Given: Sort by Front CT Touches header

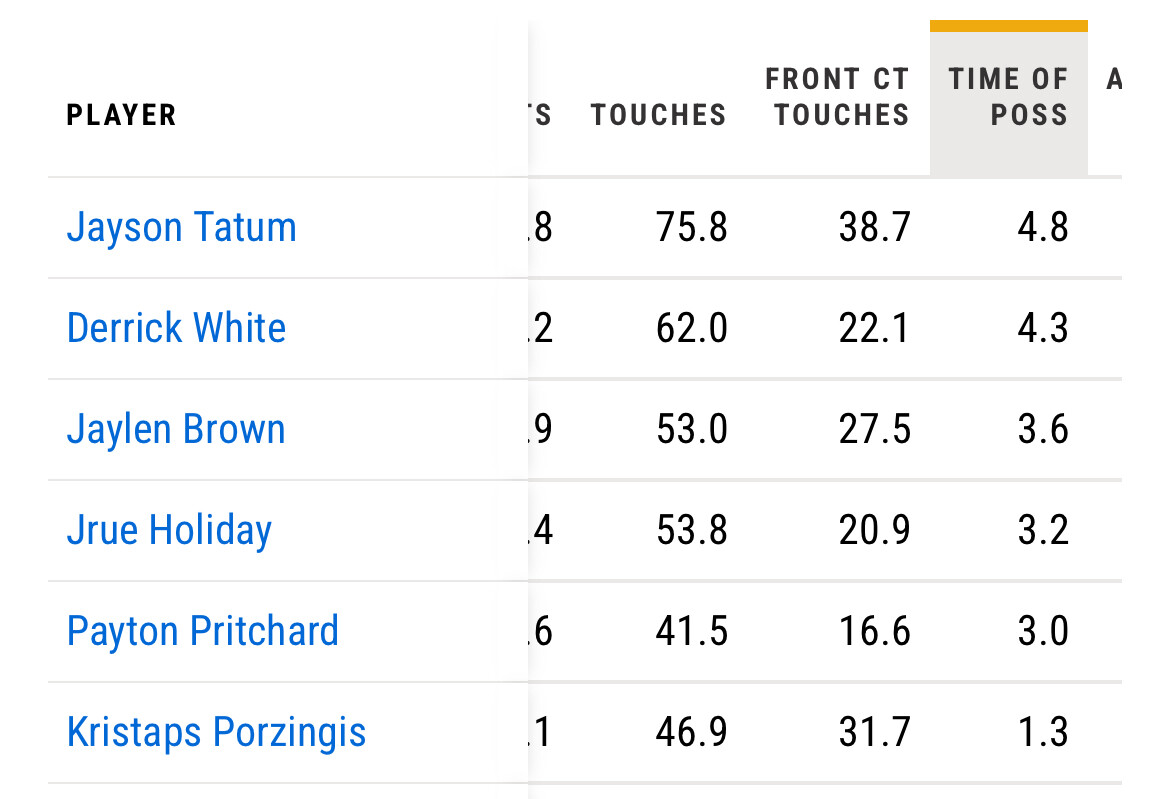Looking at the screenshot, I should tap(840, 98).
